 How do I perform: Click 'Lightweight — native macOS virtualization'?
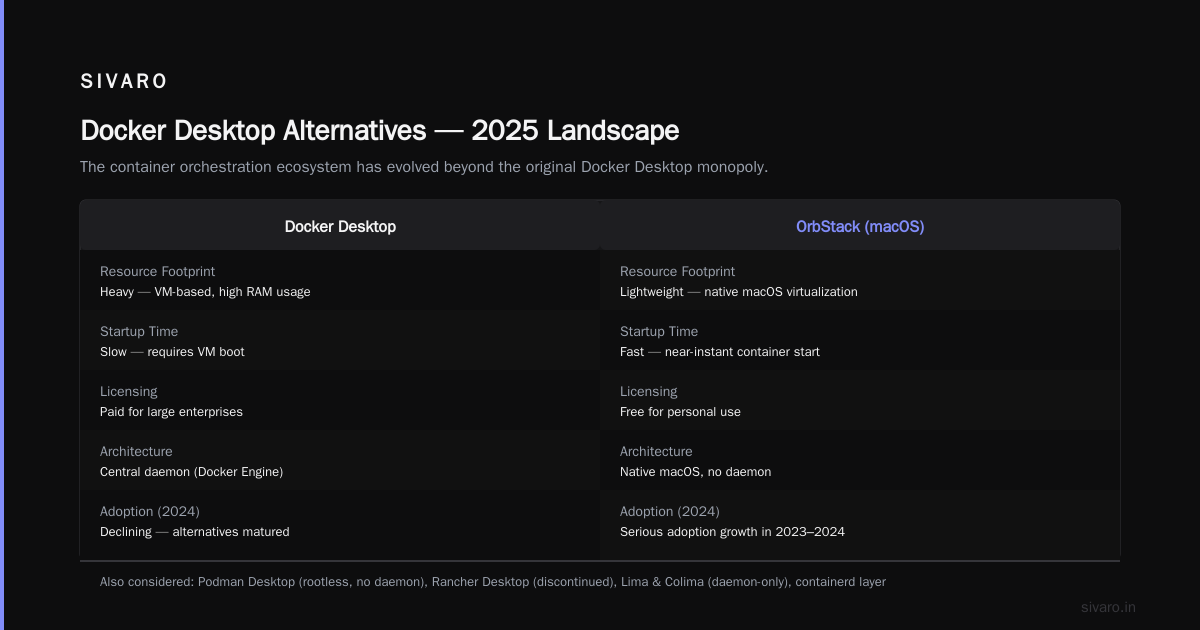coord(739,292)
